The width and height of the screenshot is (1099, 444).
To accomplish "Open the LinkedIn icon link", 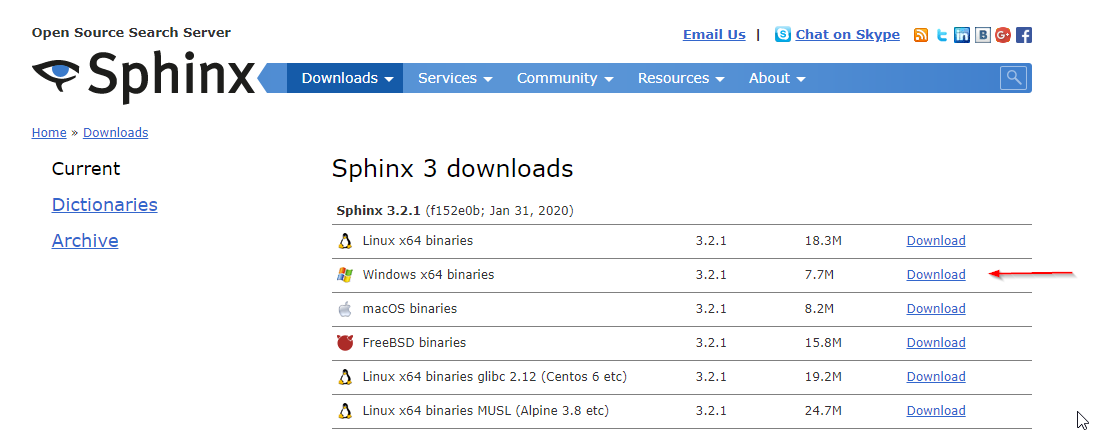I will (962, 35).
